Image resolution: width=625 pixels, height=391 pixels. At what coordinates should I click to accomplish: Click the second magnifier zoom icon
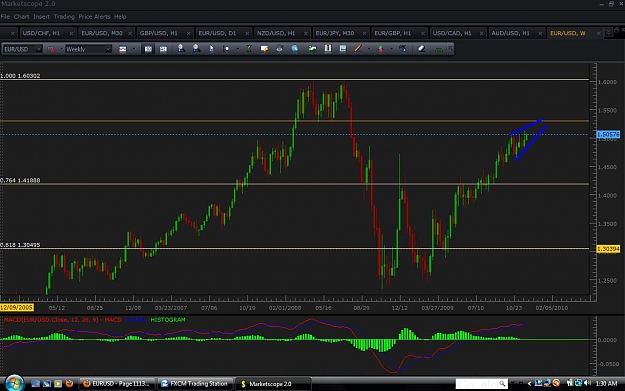(196, 49)
